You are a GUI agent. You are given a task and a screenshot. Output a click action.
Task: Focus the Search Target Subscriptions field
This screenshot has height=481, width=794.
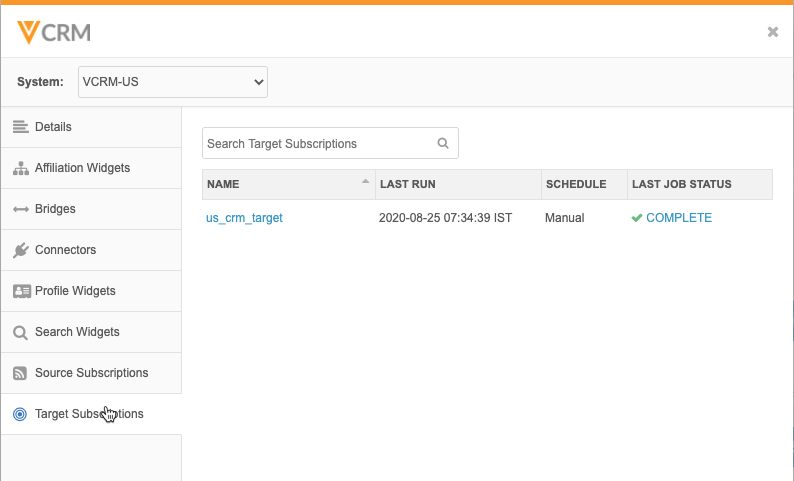(x=318, y=143)
